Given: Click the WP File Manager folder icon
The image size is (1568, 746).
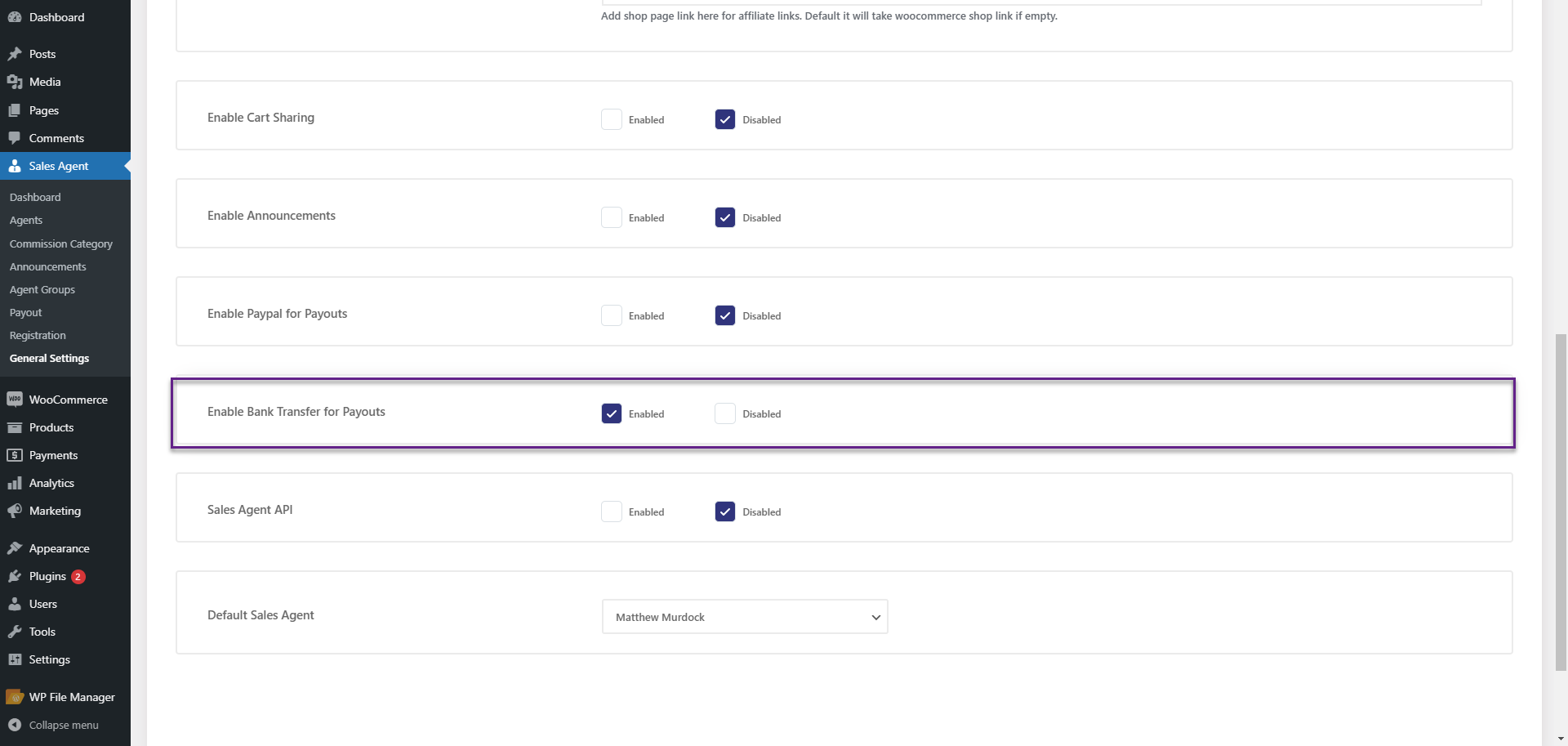Looking at the screenshot, I should (15, 697).
